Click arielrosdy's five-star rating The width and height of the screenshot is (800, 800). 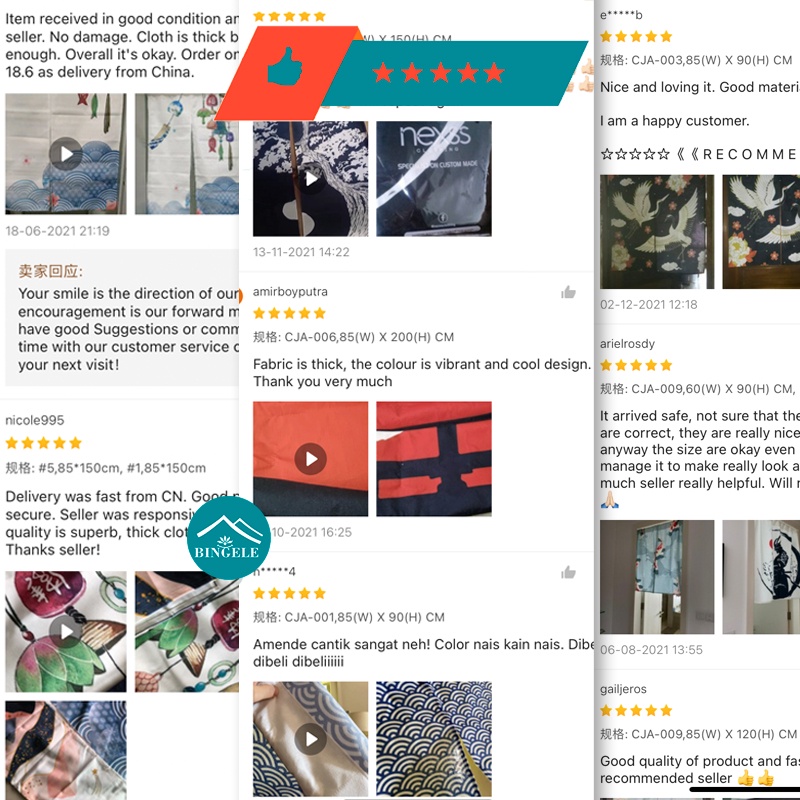tap(636, 365)
